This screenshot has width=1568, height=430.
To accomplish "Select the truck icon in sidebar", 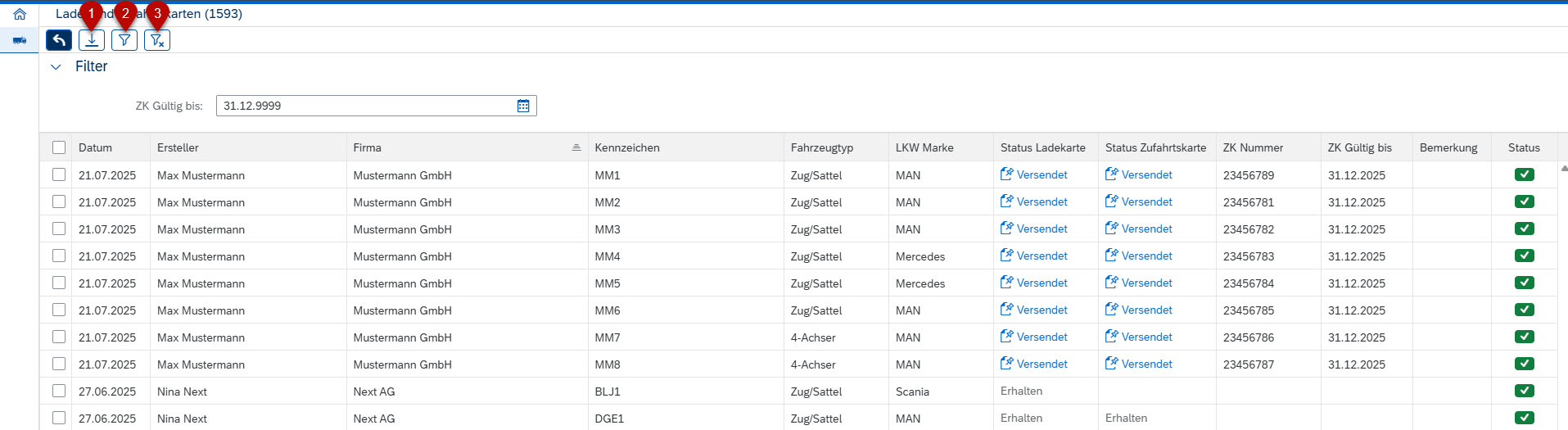I will pyautogui.click(x=20, y=40).
